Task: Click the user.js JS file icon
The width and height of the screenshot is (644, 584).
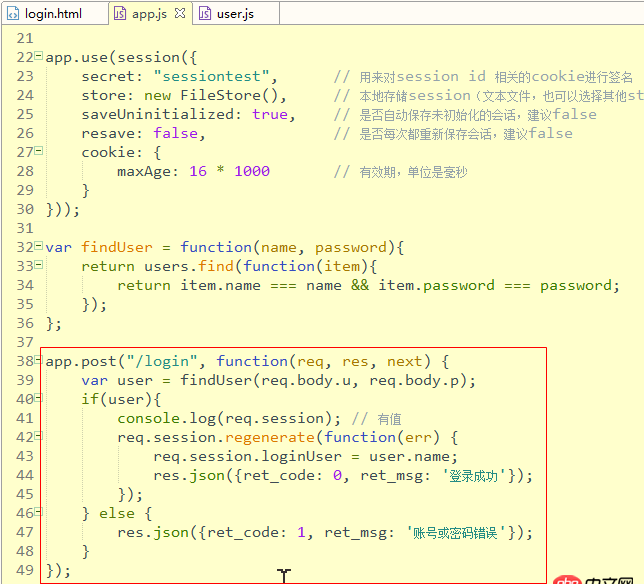Action: 205,14
